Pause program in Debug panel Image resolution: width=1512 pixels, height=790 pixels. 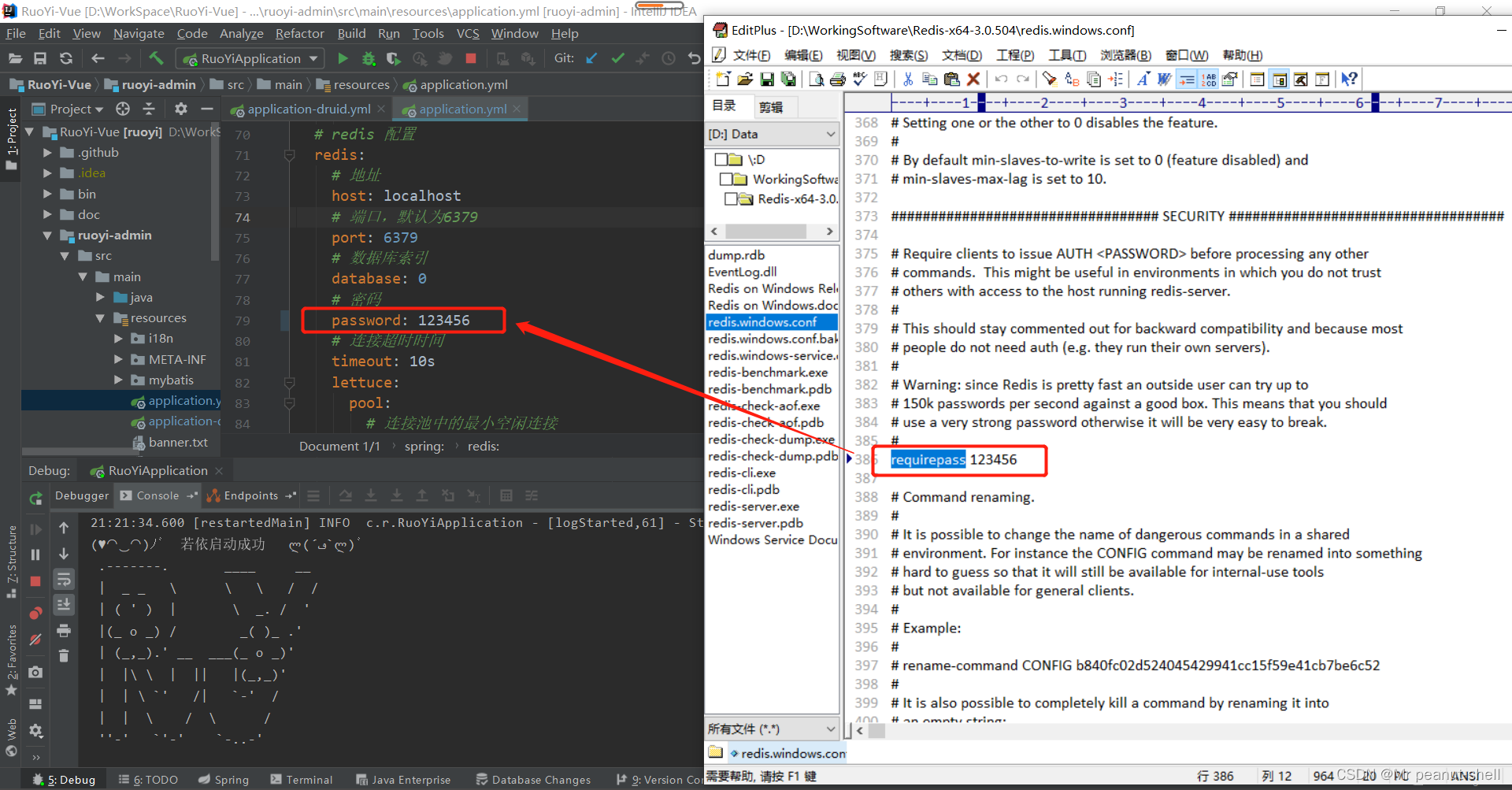[35, 554]
